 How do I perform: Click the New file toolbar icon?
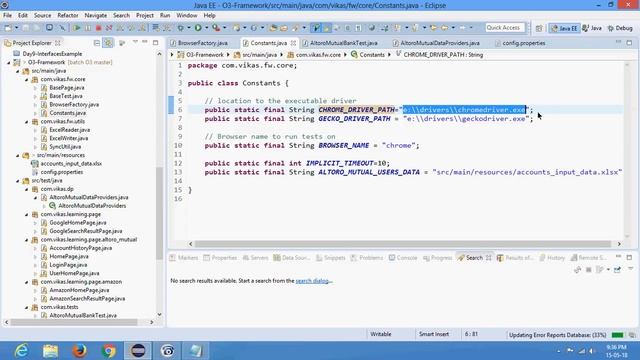8,28
